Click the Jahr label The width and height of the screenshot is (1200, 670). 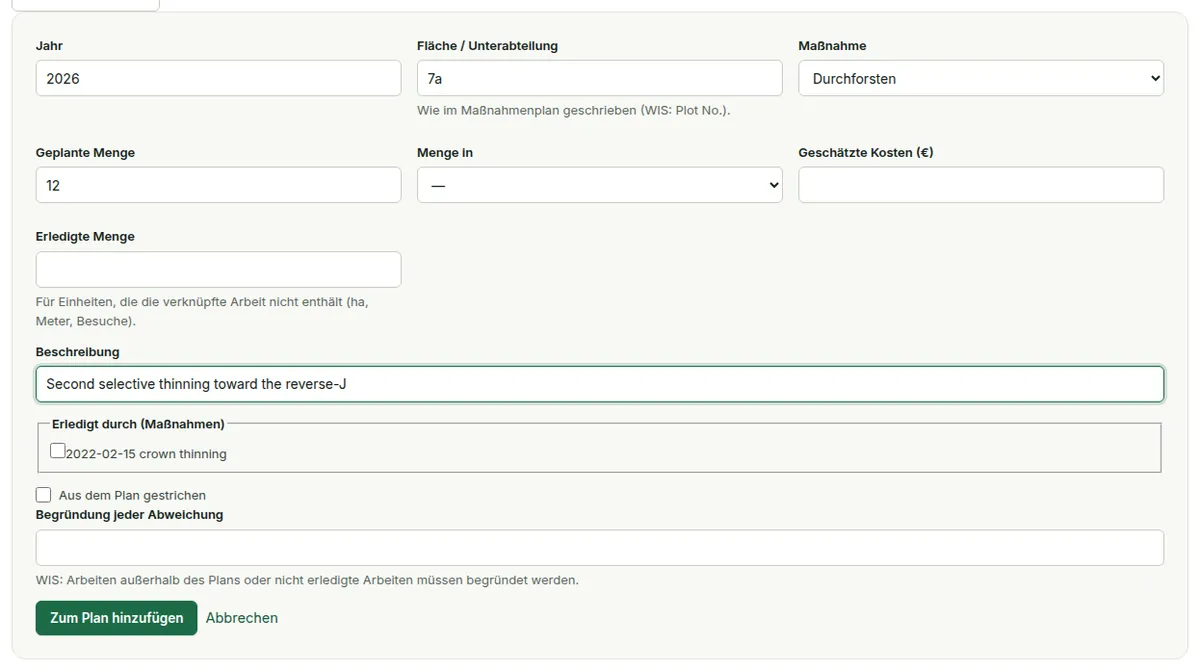tap(49, 46)
